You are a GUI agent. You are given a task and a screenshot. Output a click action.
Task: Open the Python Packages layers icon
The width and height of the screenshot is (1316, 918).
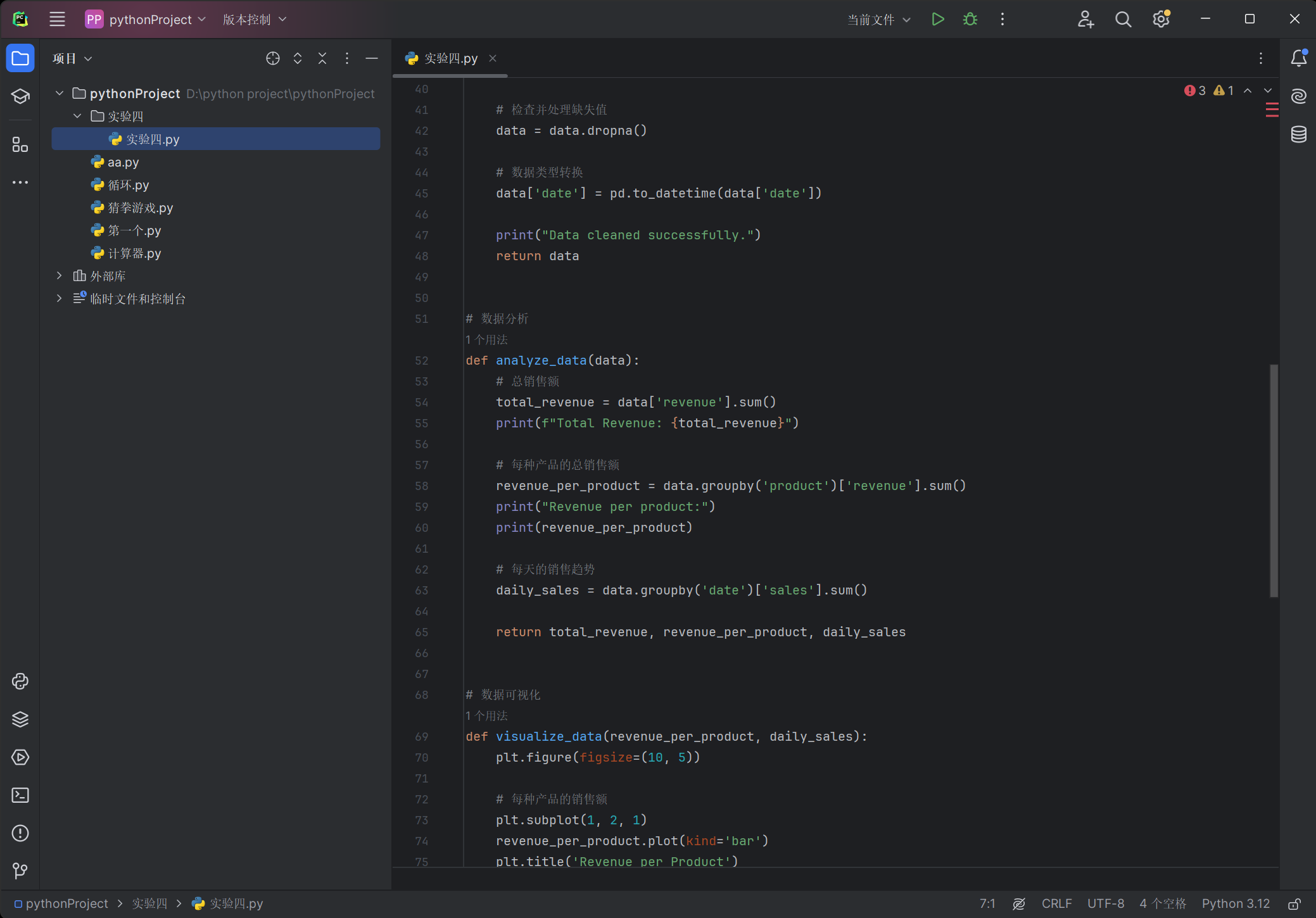tap(20, 719)
